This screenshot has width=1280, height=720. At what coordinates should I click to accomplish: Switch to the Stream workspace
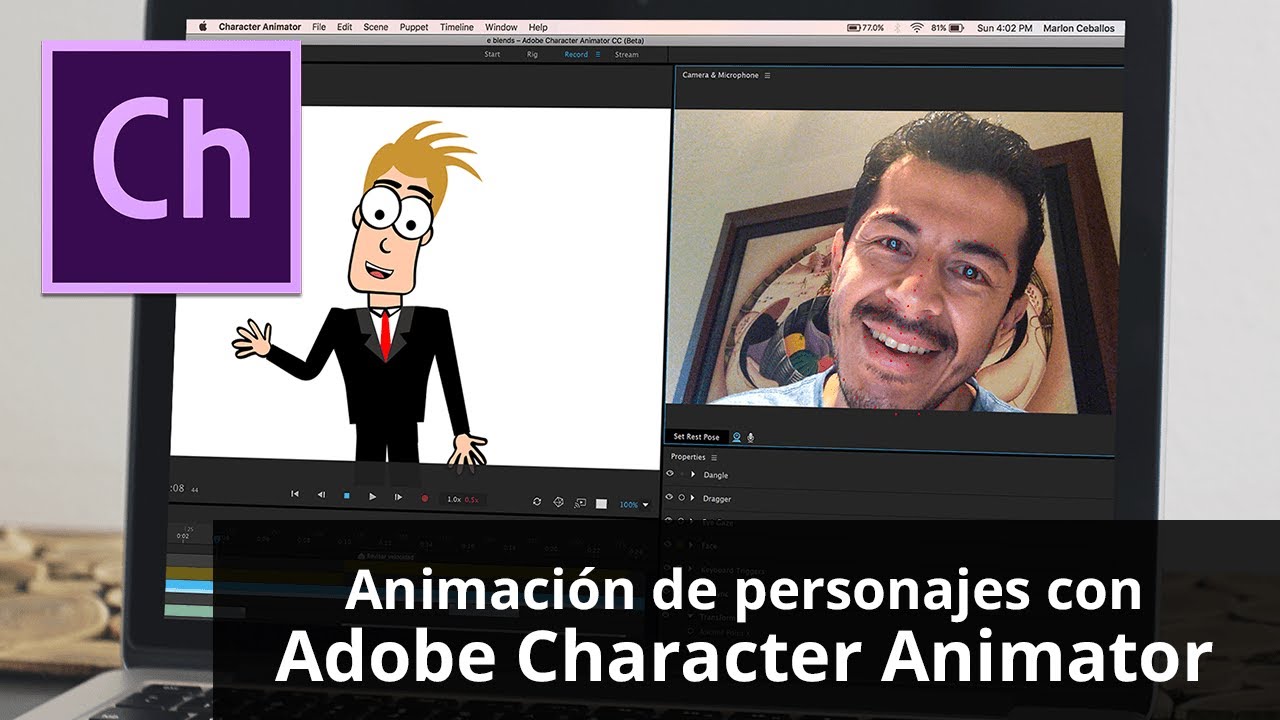click(x=627, y=54)
